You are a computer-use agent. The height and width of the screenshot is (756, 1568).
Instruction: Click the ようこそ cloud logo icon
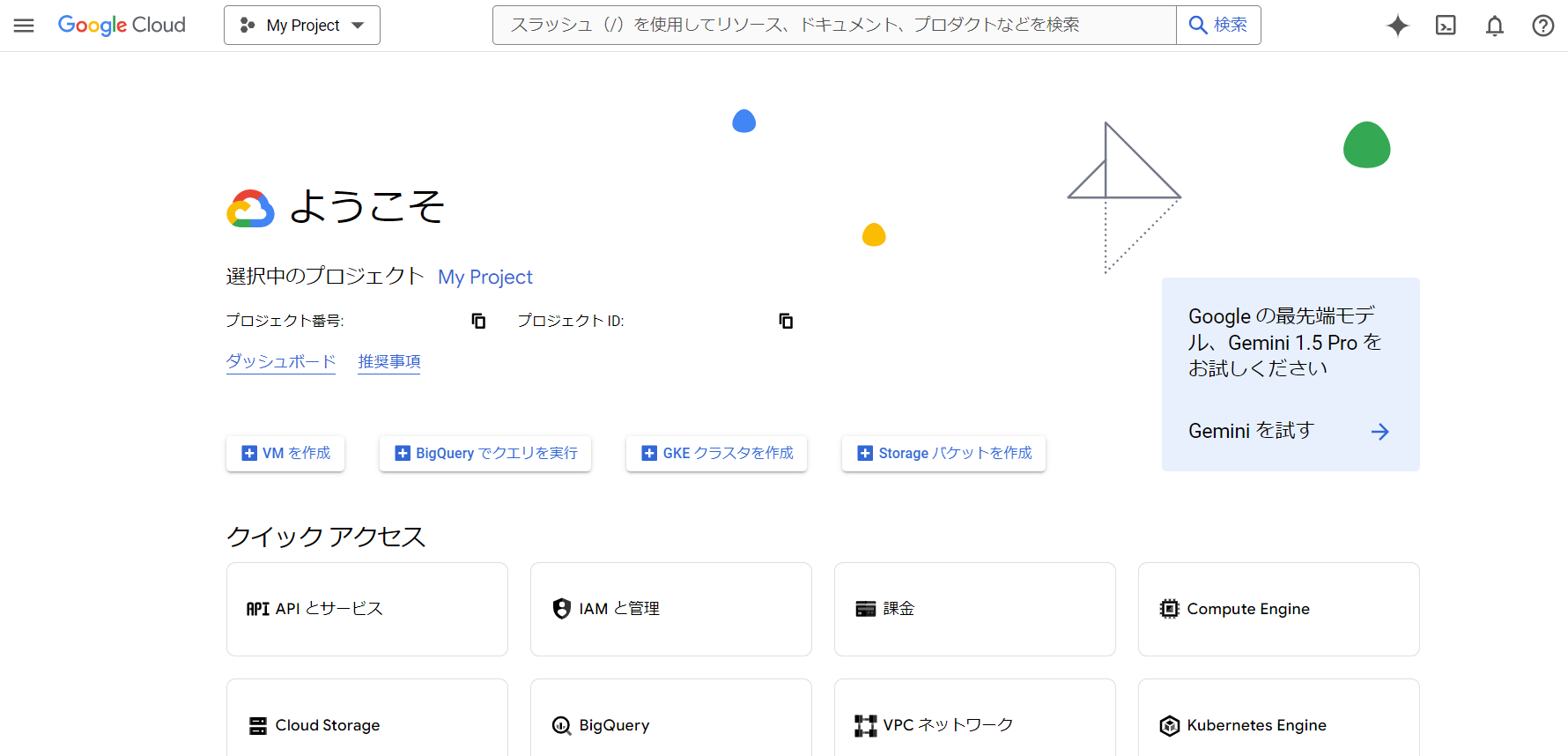pos(250,209)
